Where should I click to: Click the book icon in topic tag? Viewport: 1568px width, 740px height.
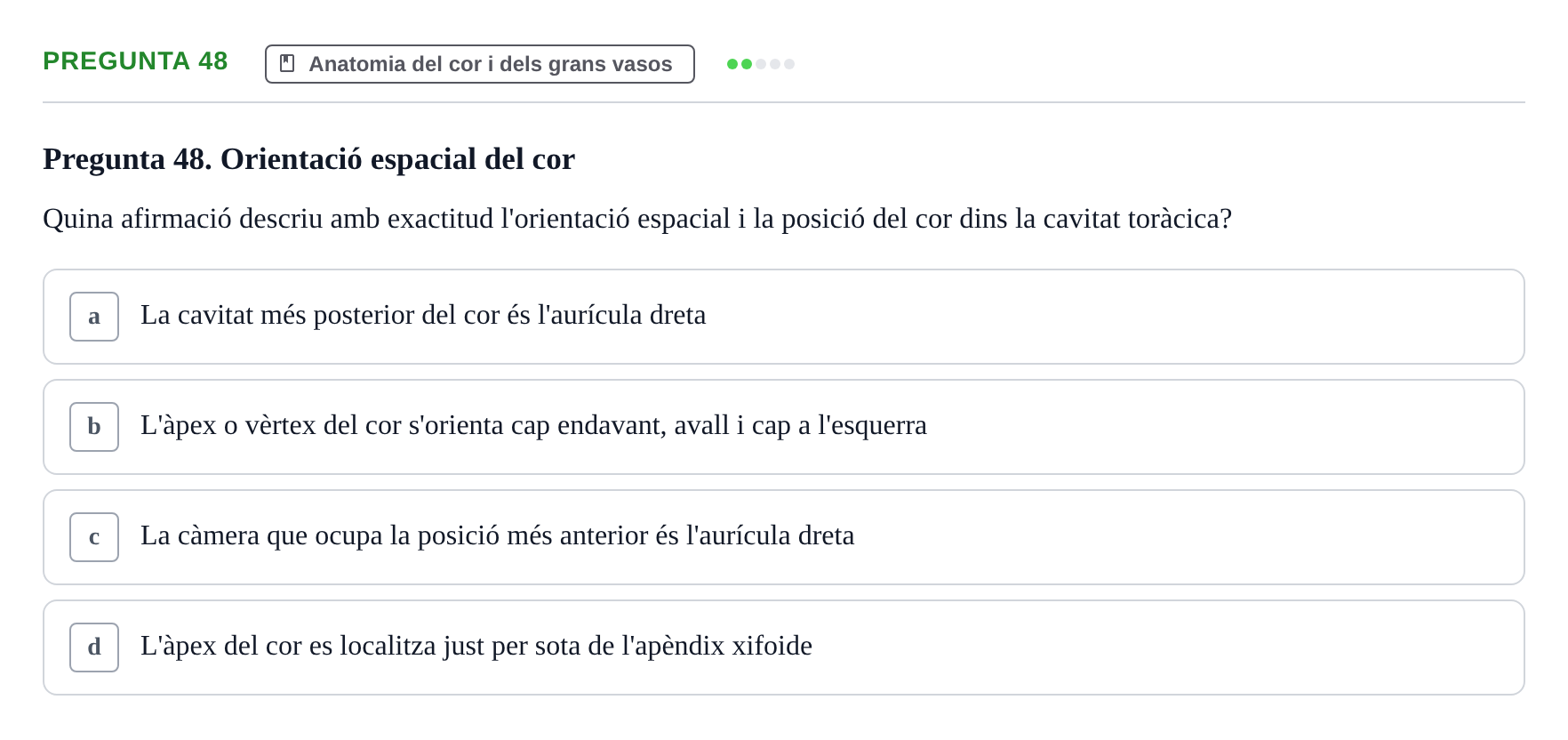287,63
